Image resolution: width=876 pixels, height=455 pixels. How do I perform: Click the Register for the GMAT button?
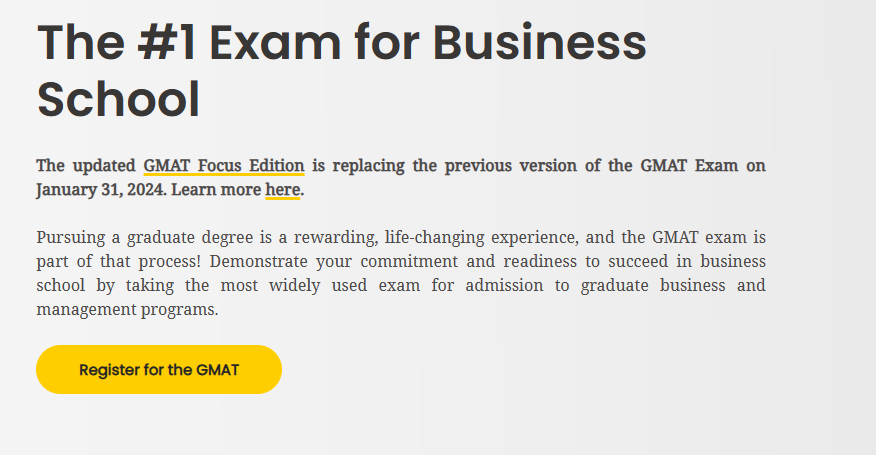159,370
